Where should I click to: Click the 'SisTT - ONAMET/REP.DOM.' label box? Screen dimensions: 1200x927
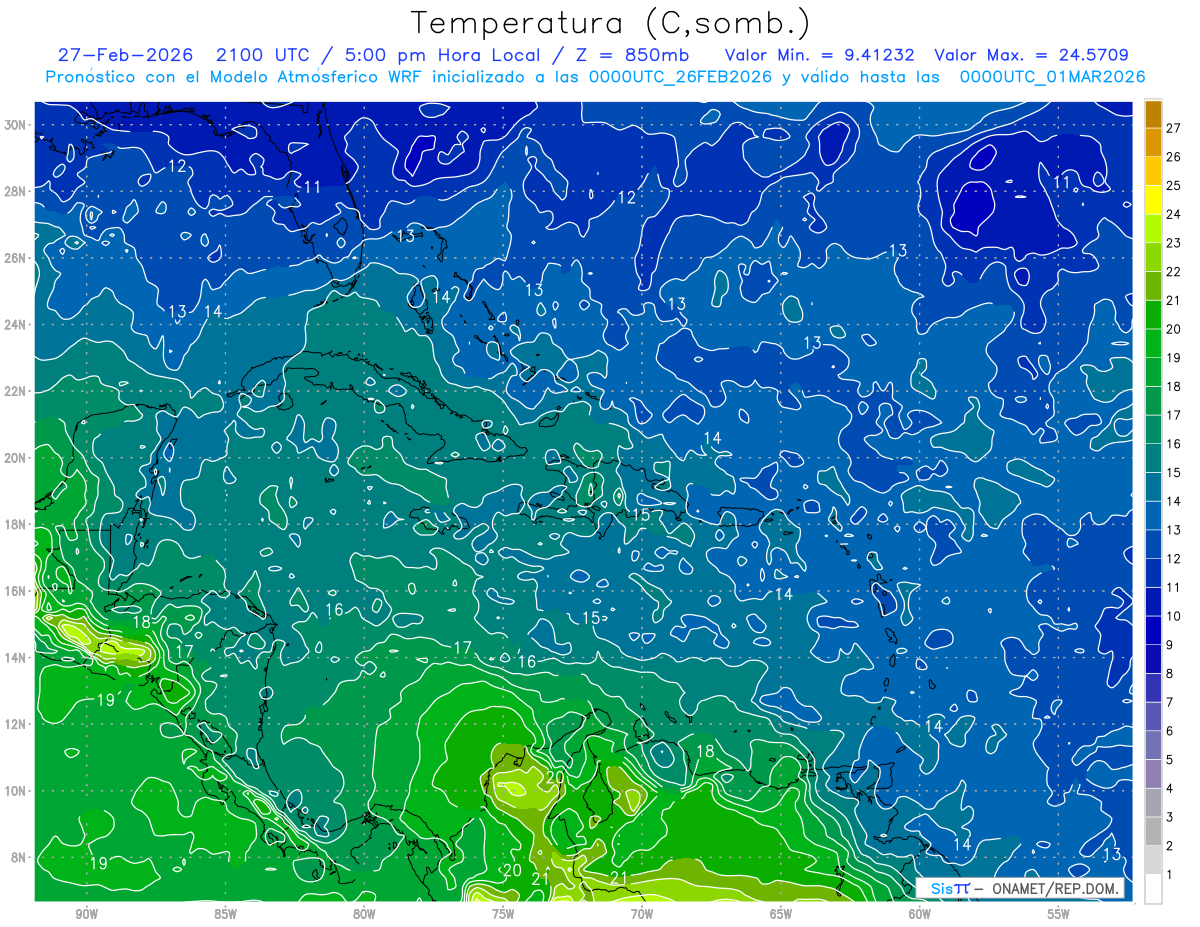1020,888
